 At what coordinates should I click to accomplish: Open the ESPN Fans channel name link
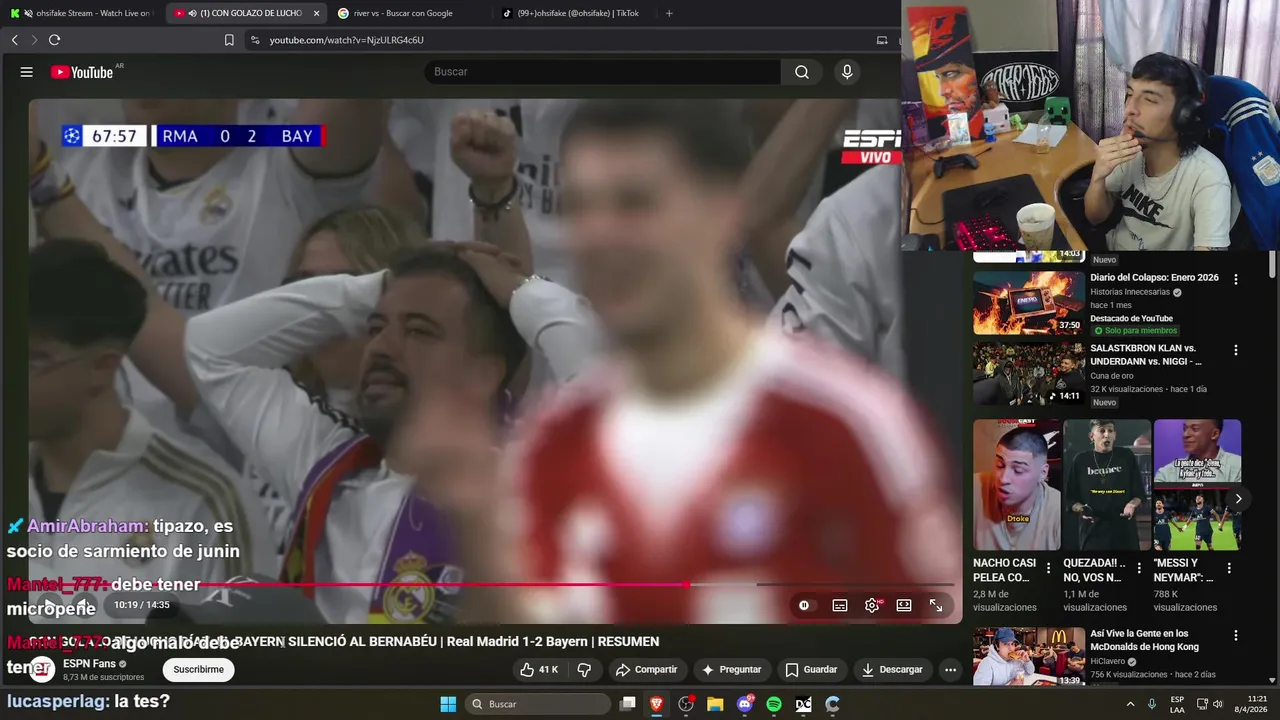pyautogui.click(x=89, y=663)
